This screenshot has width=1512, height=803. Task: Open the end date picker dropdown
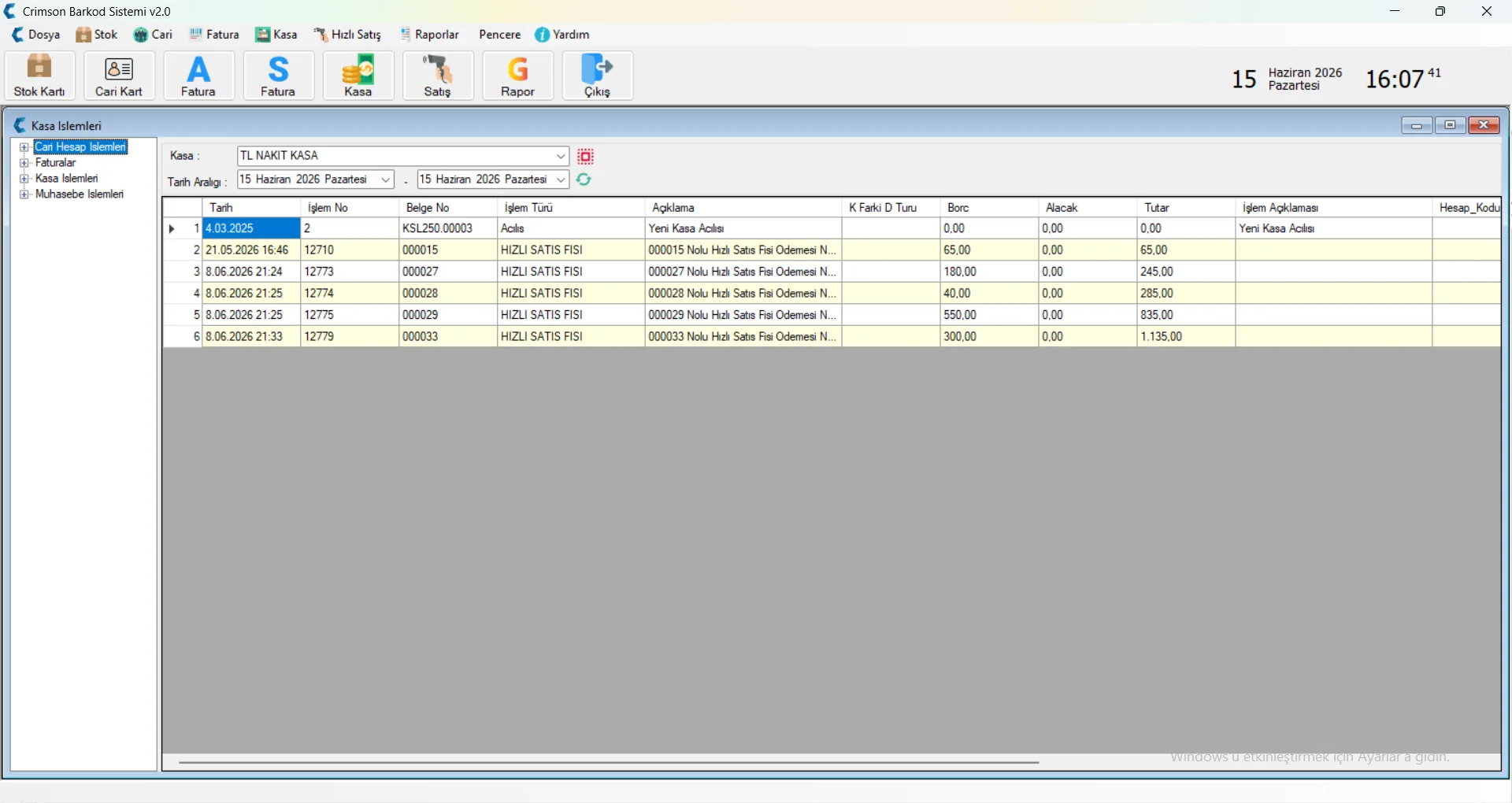(561, 179)
